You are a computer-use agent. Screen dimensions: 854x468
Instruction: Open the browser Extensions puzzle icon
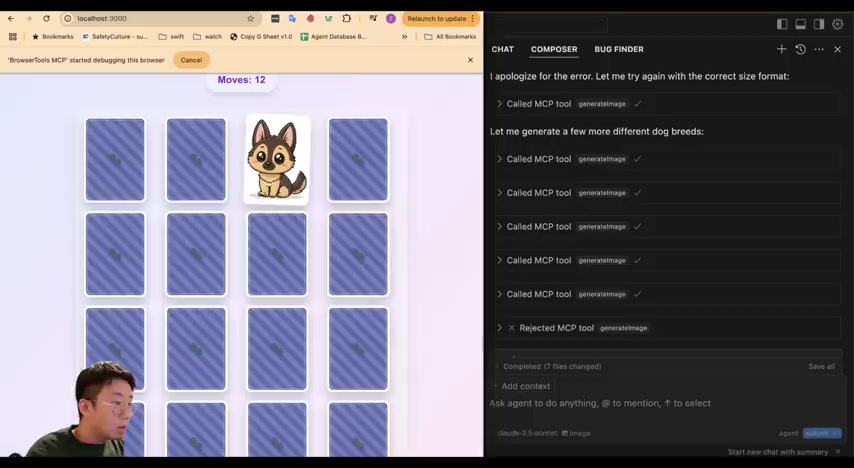tap(346, 19)
